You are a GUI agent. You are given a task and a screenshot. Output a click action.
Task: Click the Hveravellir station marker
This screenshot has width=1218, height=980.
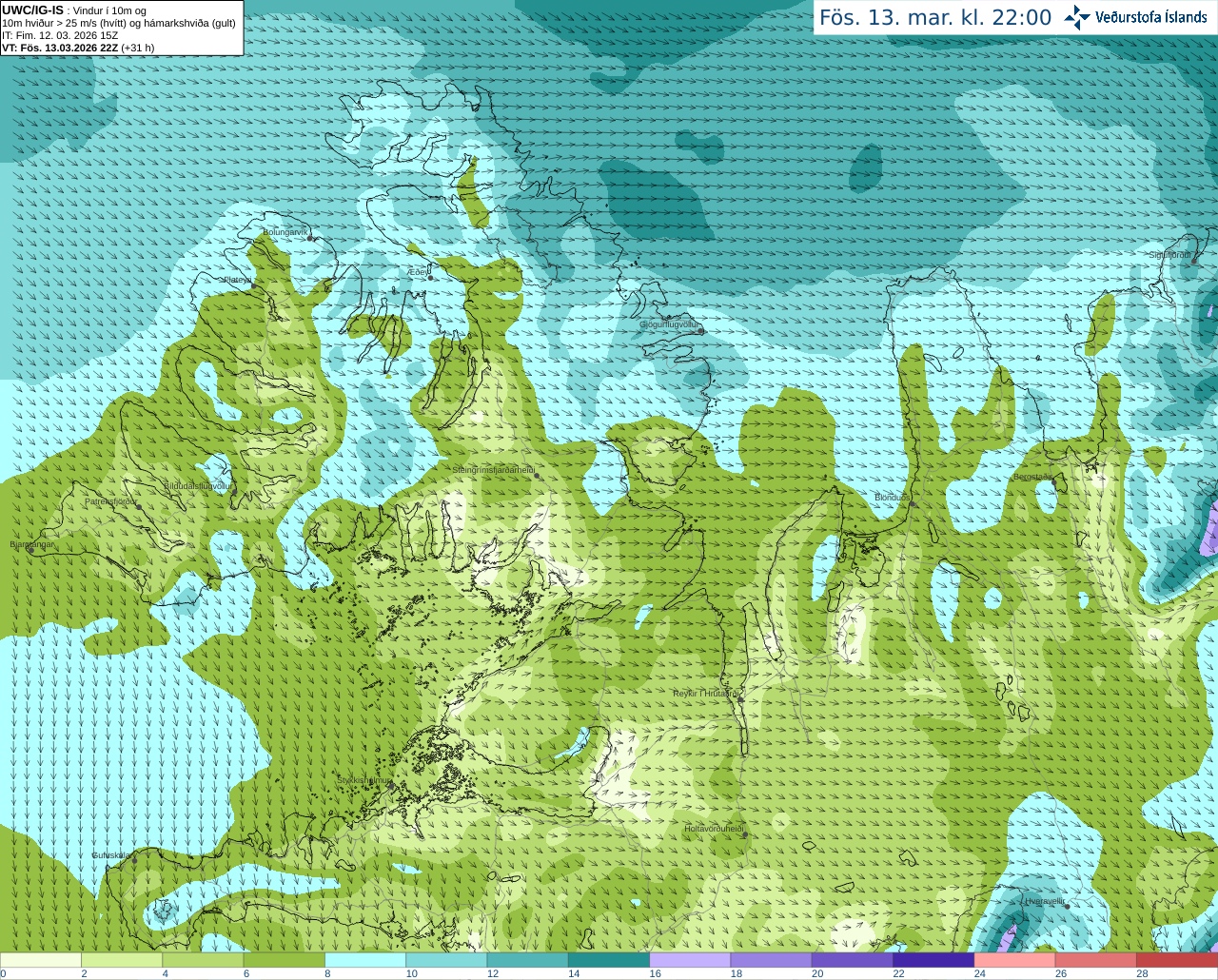pos(1068,907)
